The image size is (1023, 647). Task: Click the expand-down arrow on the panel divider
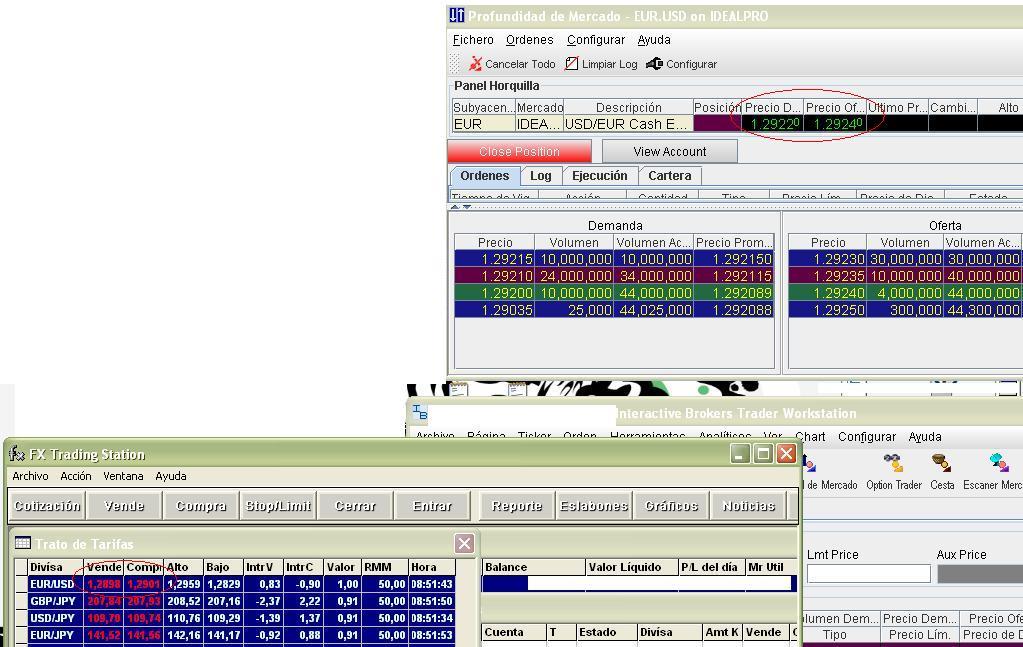pyautogui.click(x=466, y=207)
